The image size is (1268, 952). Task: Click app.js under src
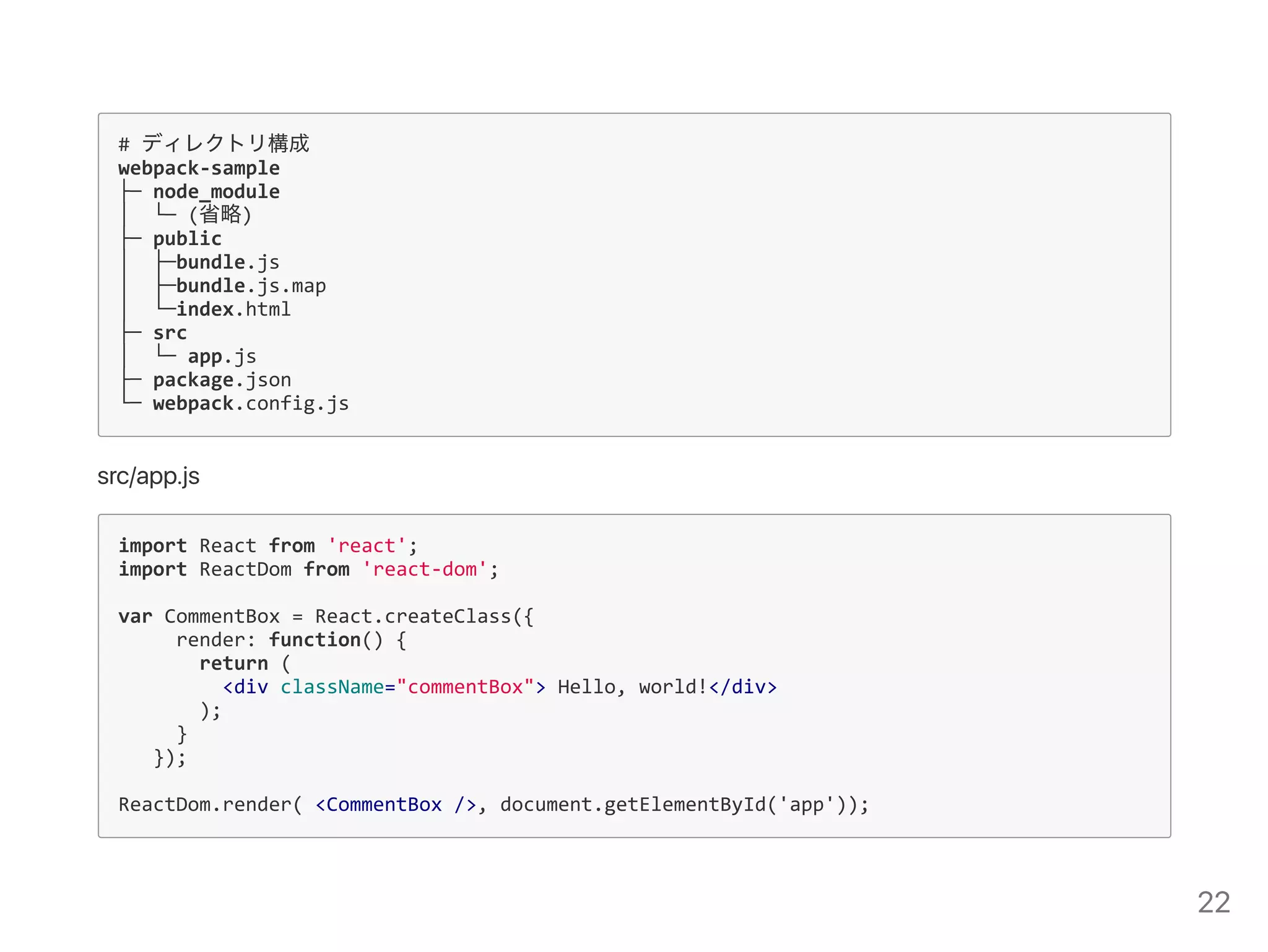tap(222, 357)
